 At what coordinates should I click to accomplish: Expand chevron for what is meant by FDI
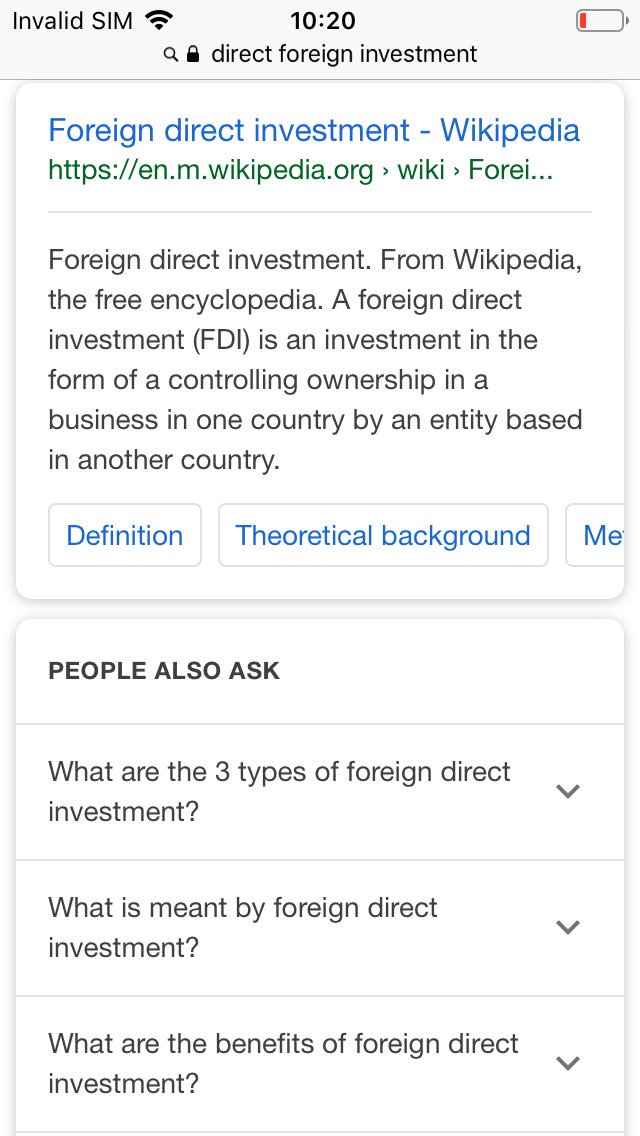pos(568,927)
